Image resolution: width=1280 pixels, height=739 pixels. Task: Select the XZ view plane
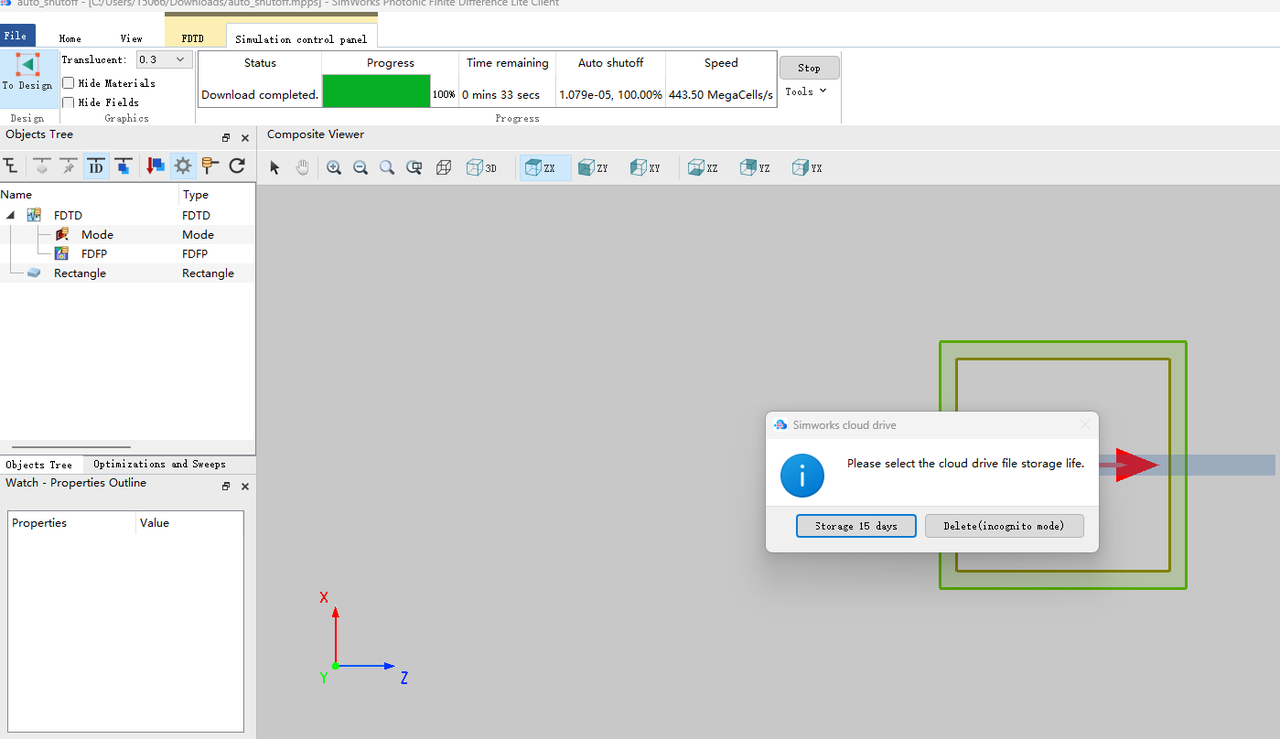[x=703, y=168]
